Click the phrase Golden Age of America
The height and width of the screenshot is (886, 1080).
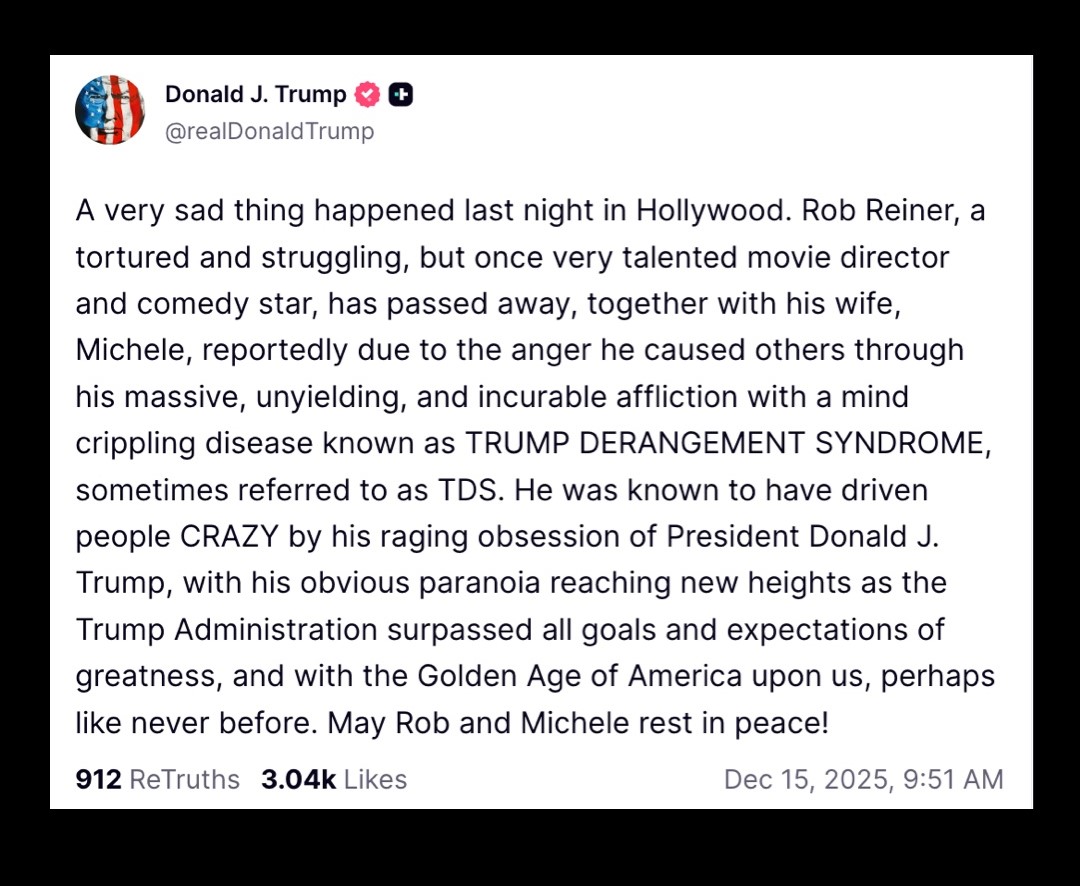click(x=579, y=676)
